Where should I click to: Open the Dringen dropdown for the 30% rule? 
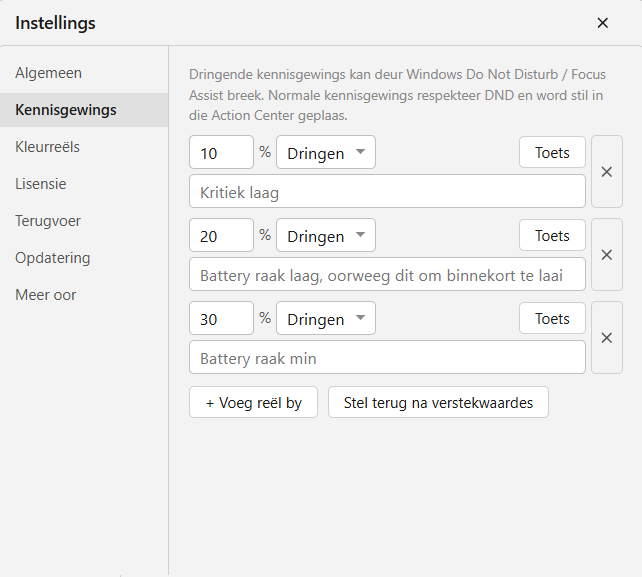click(326, 318)
